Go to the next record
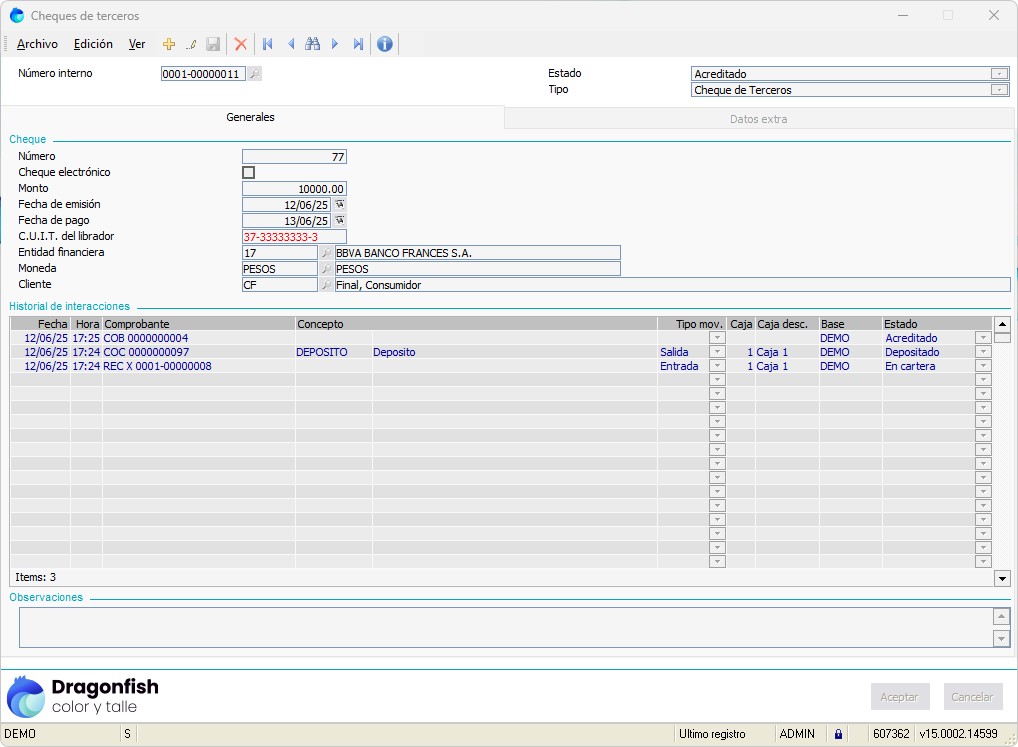This screenshot has width=1018, height=747. [335, 44]
